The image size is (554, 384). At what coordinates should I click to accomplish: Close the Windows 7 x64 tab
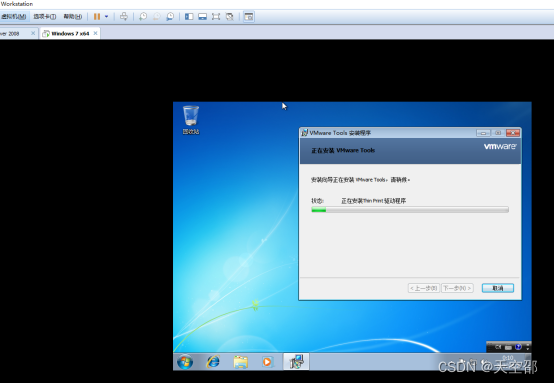pos(95,33)
